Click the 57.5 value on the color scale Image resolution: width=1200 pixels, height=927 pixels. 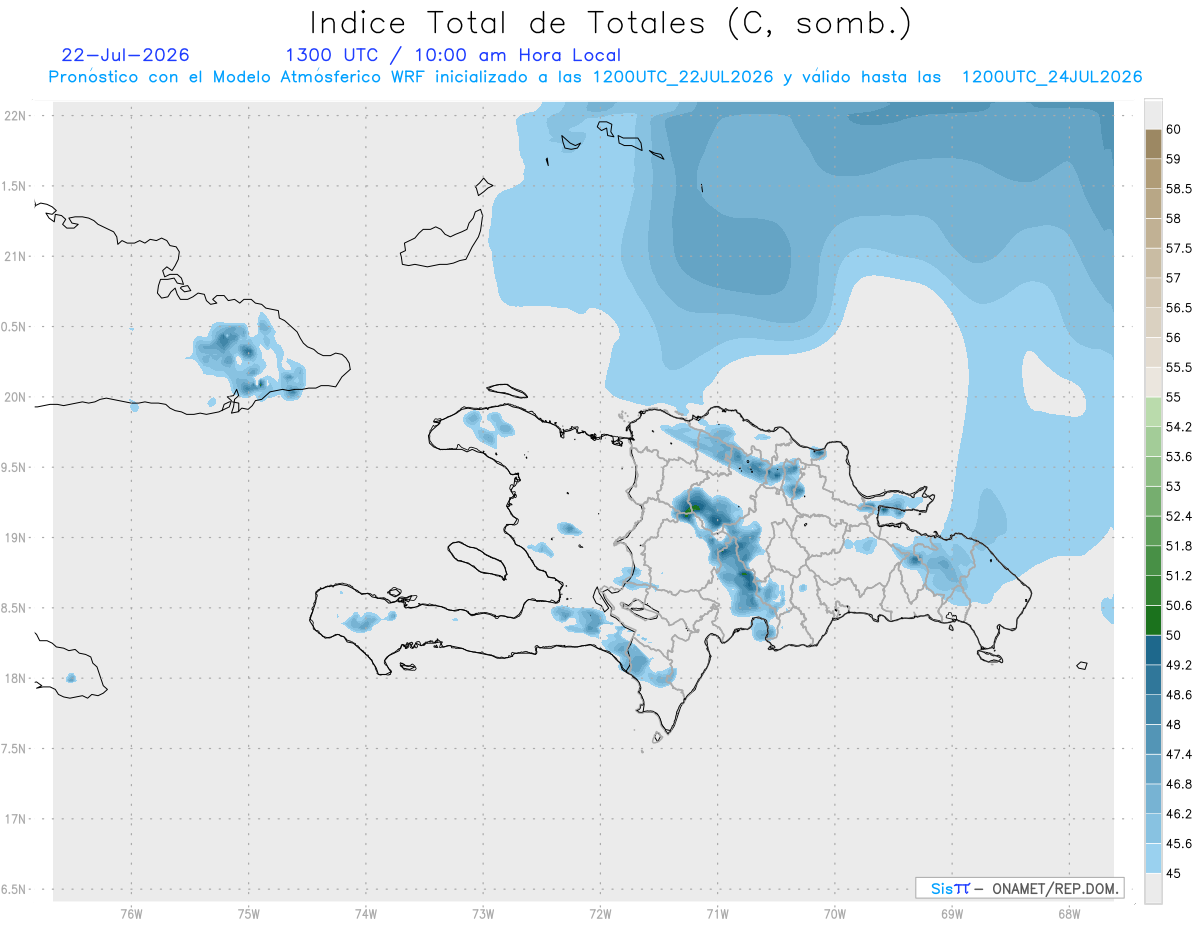tap(1179, 248)
